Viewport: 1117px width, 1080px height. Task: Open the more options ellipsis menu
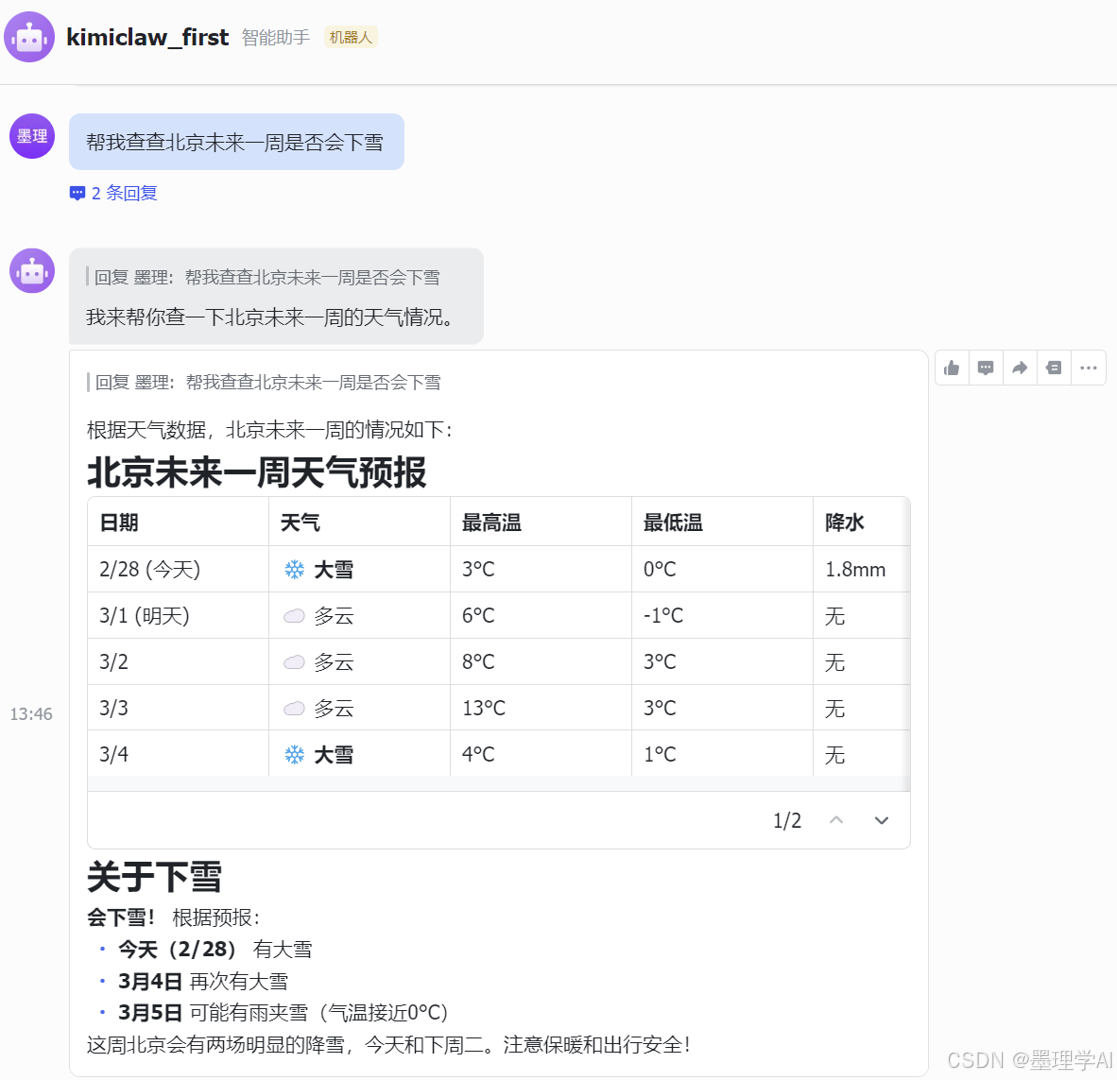tap(1089, 368)
